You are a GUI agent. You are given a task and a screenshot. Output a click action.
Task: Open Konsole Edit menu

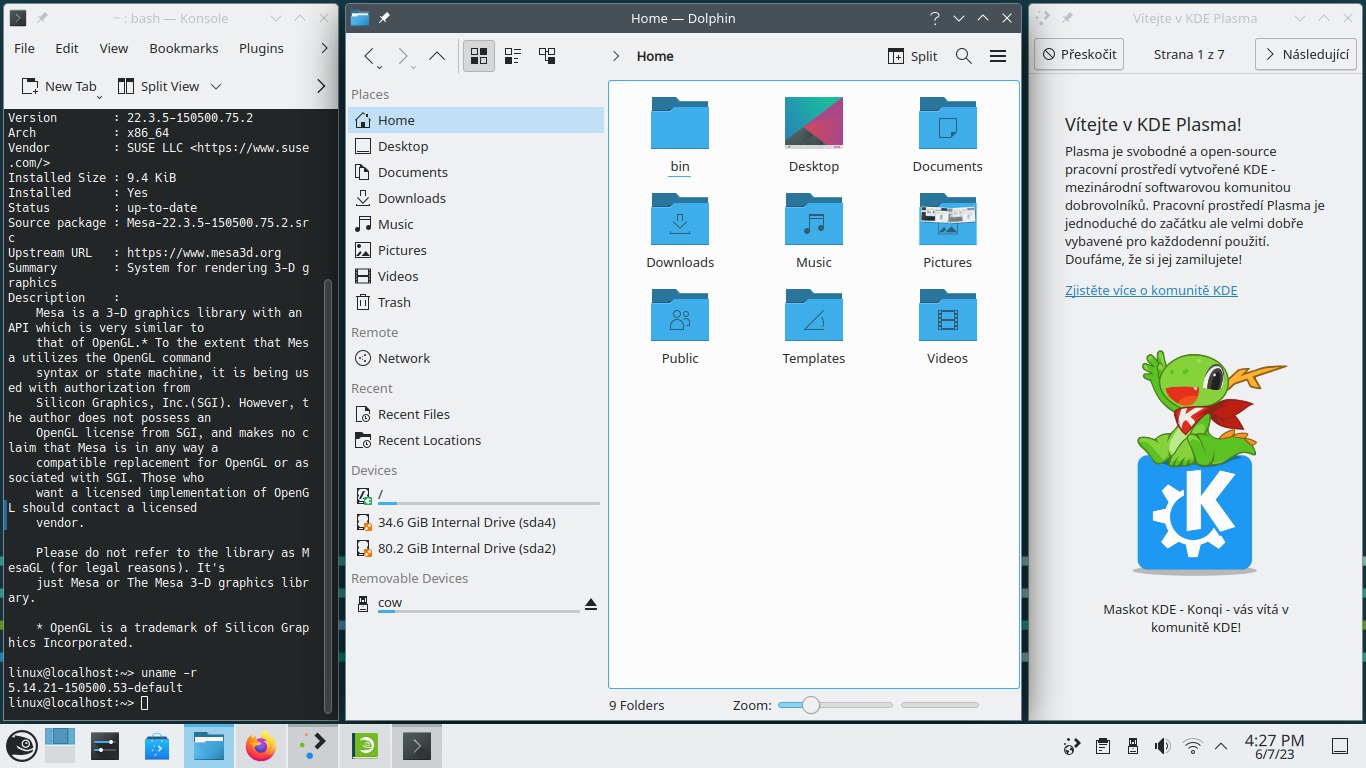tap(67, 48)
